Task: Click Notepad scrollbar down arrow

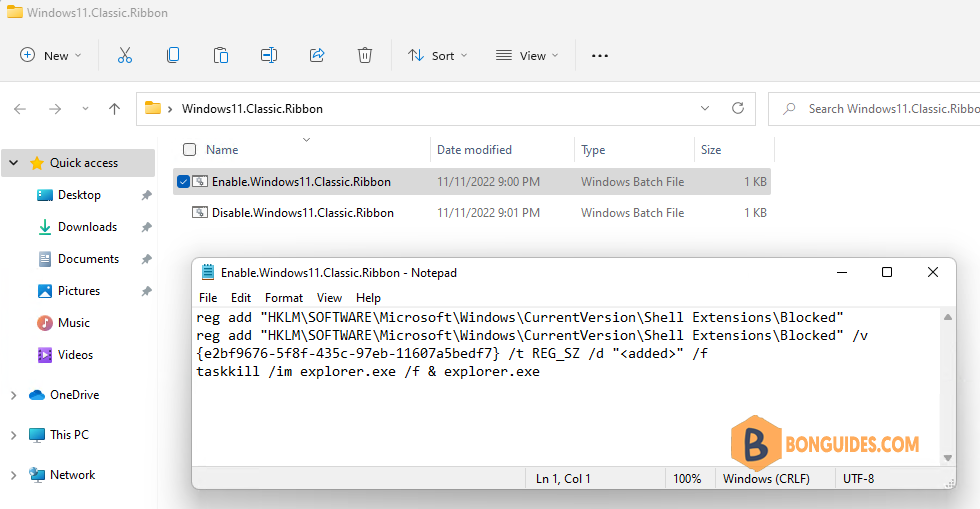Action: (x=948, y=458)
